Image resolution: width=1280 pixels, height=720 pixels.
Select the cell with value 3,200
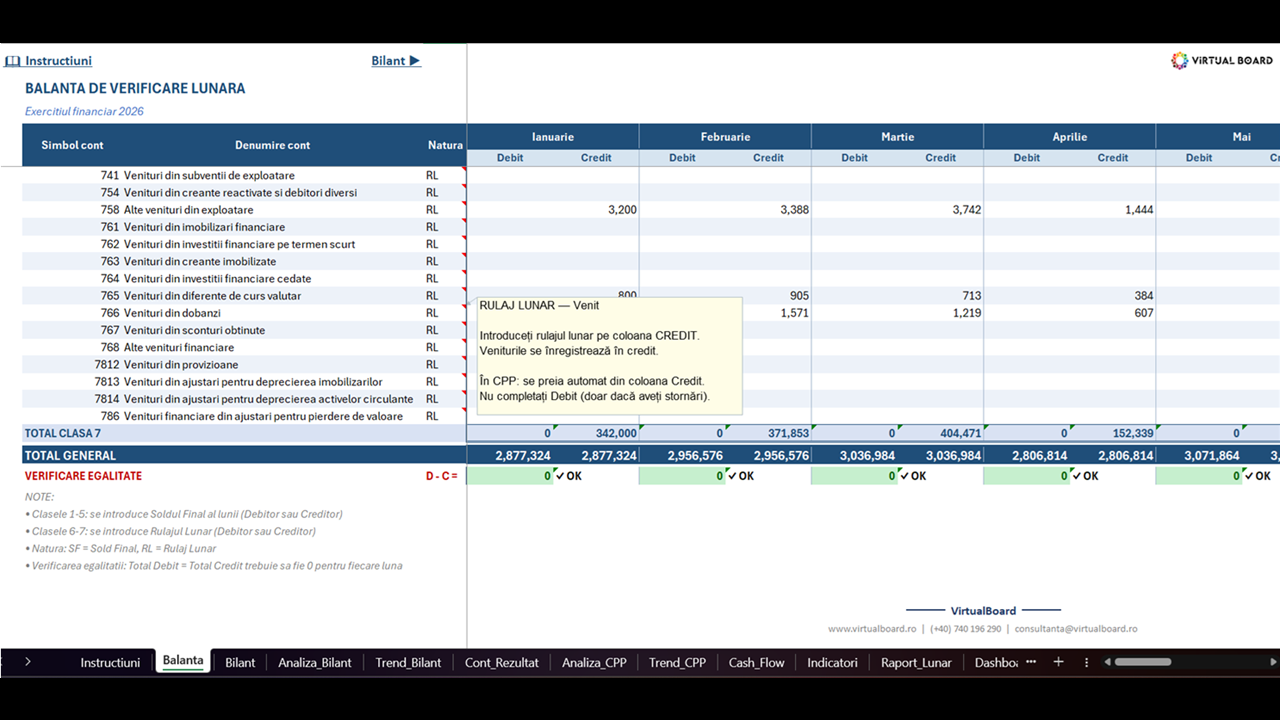(596, 210)
